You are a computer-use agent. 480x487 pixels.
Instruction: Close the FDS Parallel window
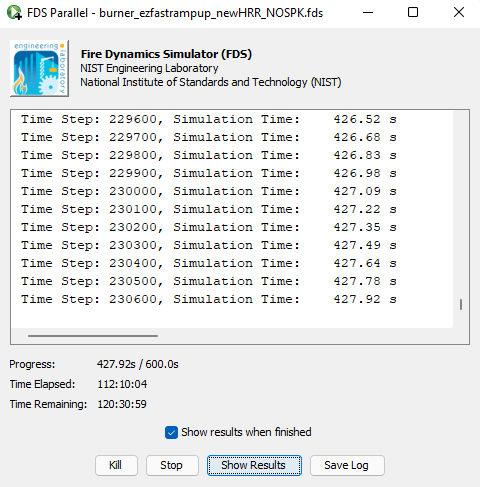(459, 13)
